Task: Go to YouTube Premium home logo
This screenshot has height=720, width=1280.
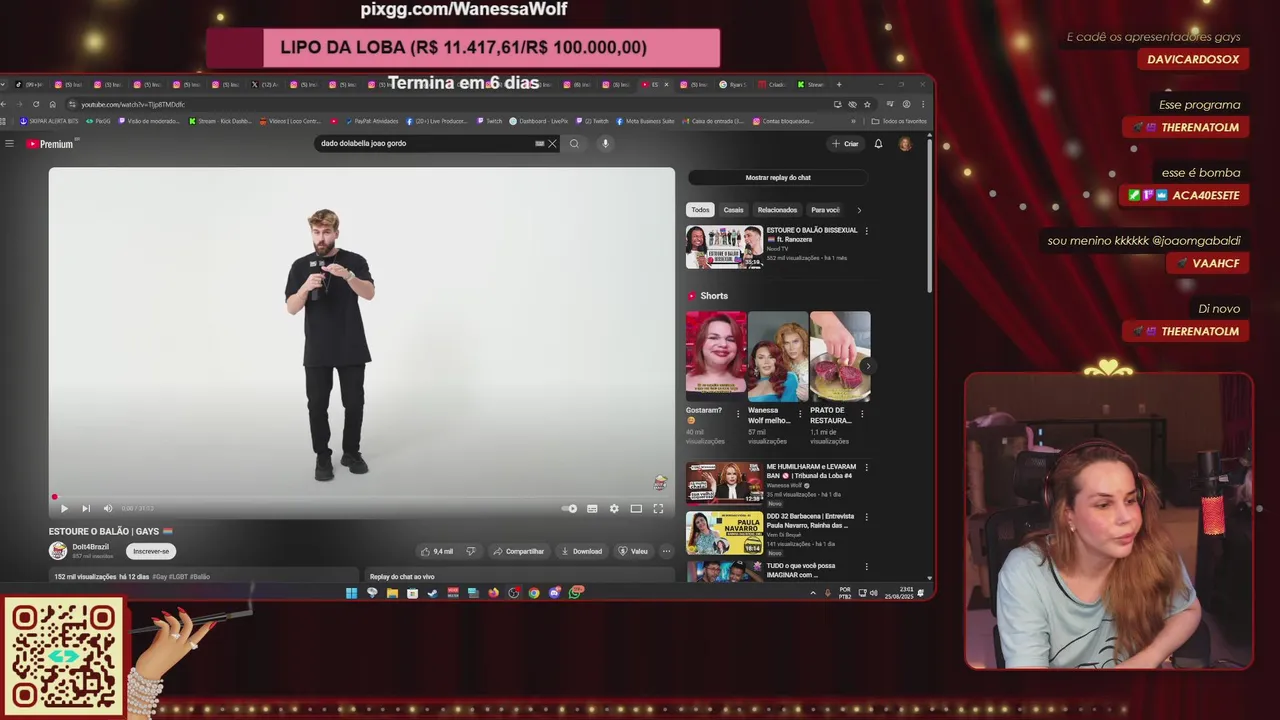Action: point(51,144)
